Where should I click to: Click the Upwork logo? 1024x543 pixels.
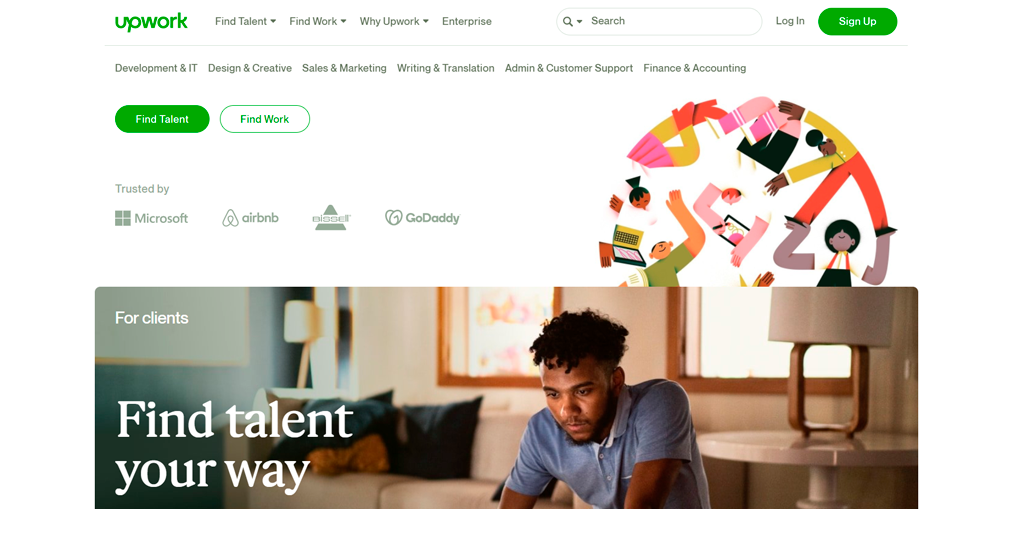coord(151,22)
